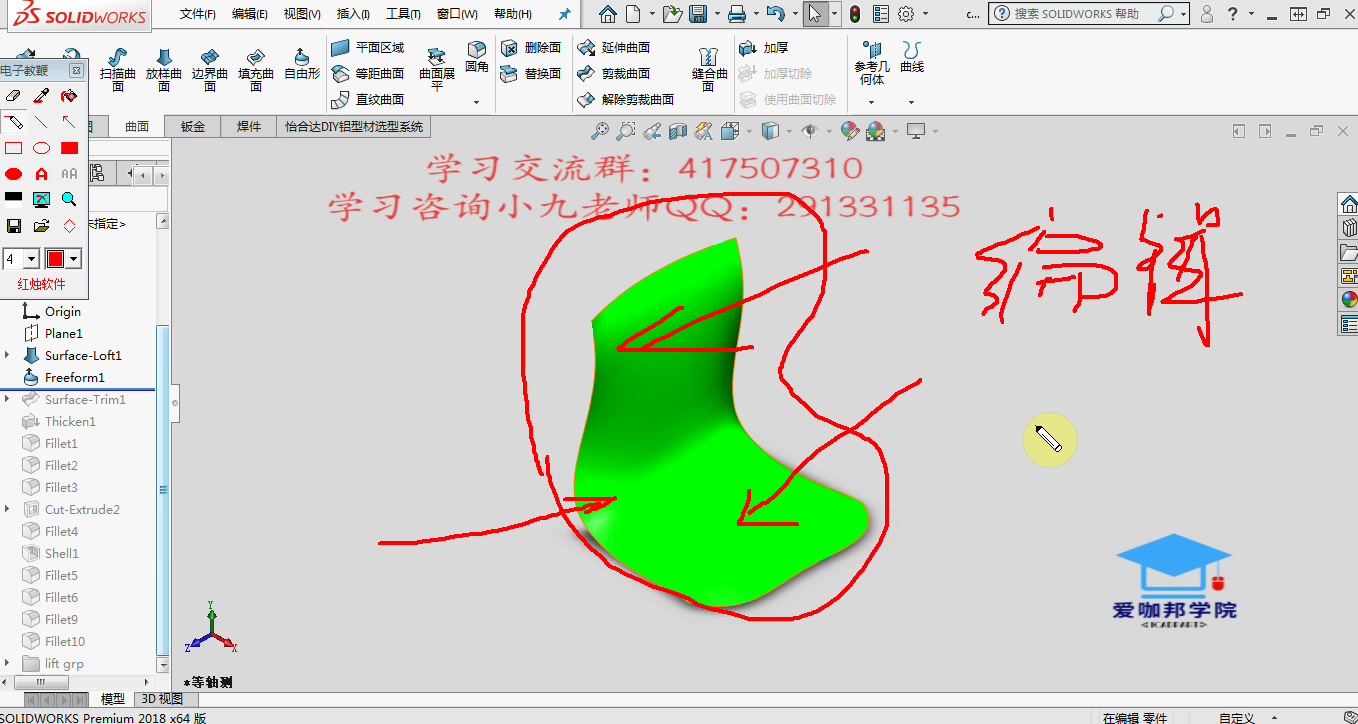Click the Ruled Surface (直纹曲面) button
This screenshot has width=1358, height=724.
[368, 100]
